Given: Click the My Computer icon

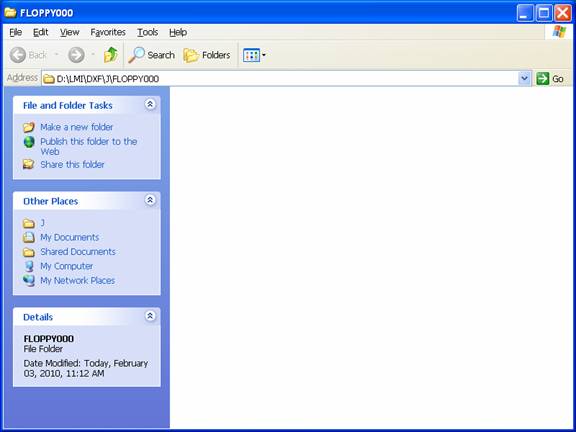Looking at the screenshot, I should coord(29,266).
